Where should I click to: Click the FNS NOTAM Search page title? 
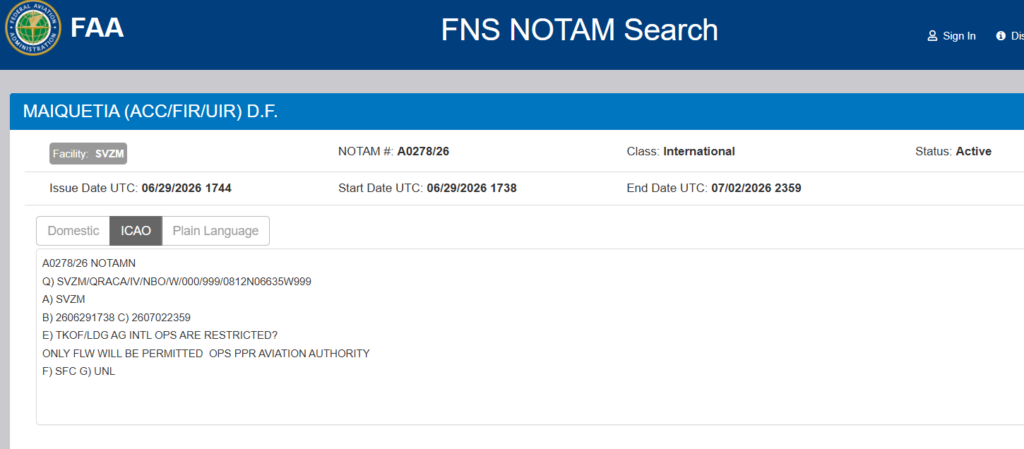click(579, 30)
